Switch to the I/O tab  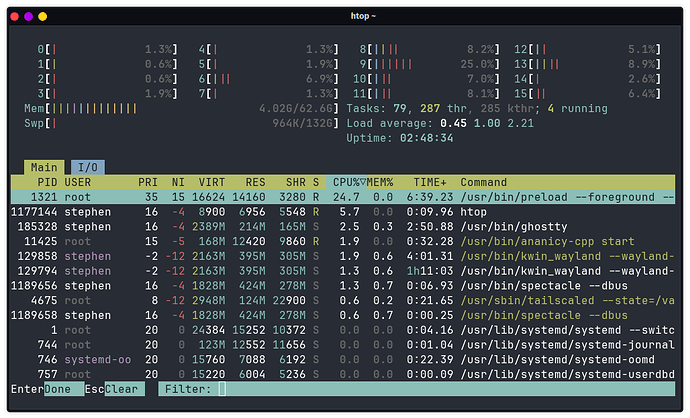[x=88, y=167]
